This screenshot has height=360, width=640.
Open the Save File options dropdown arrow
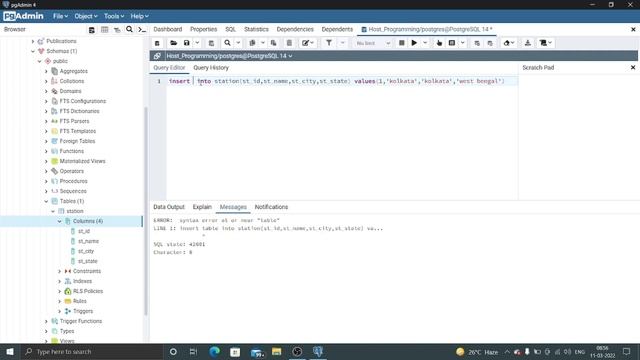click(x=198, y=43)
